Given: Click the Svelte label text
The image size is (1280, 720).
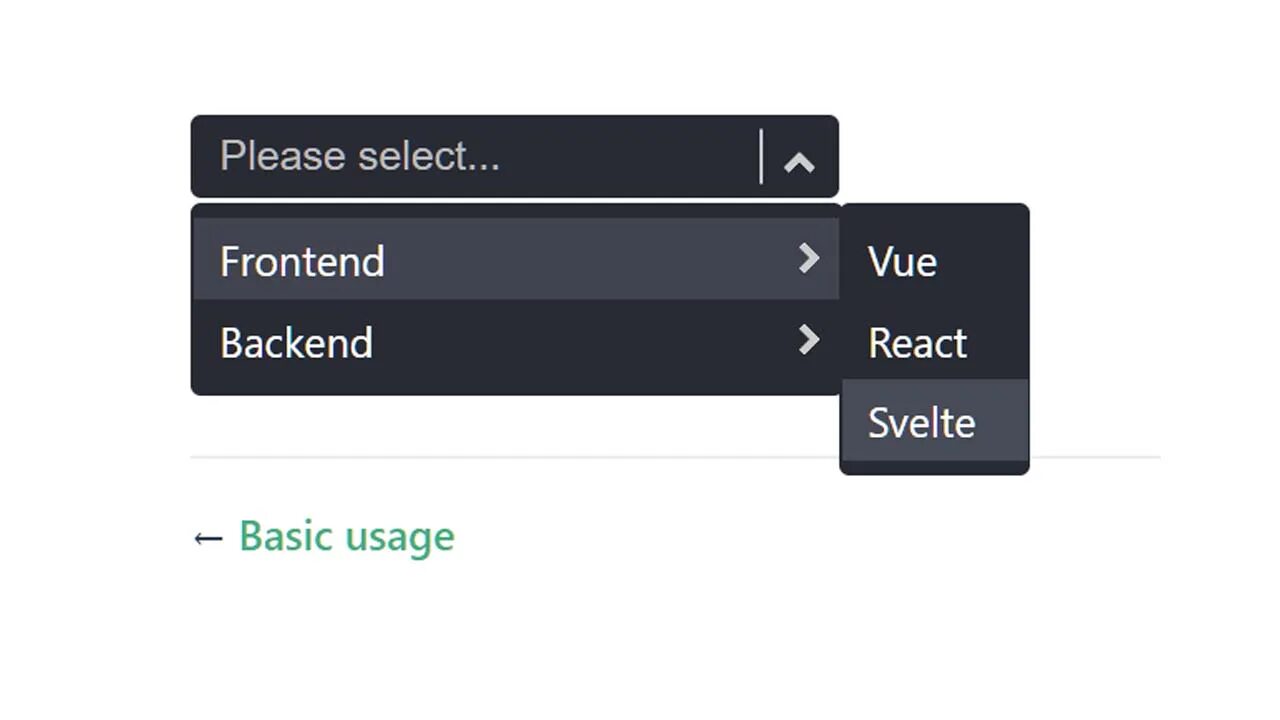Looking at the screenshot, I should 921,423.
